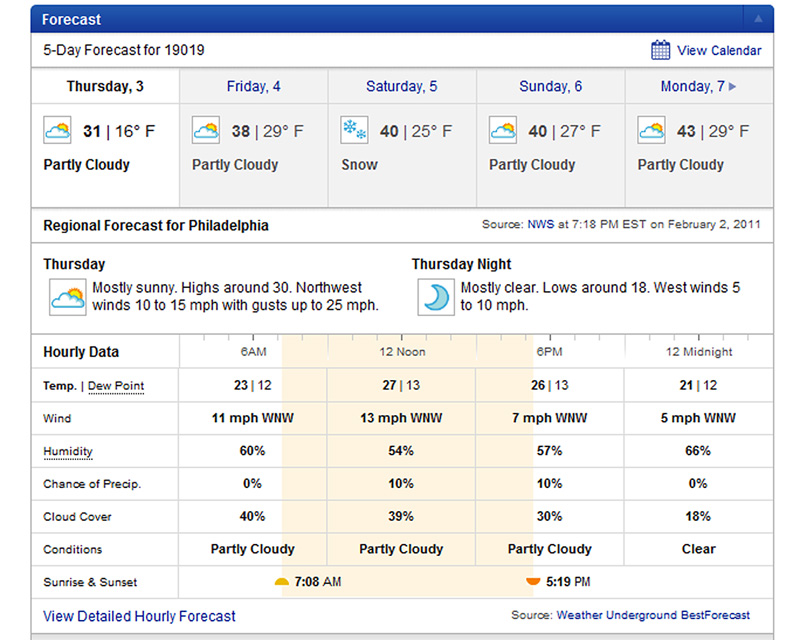
Task: Select the Thursday, 3 forecast tab
Action: pos(105,87)
